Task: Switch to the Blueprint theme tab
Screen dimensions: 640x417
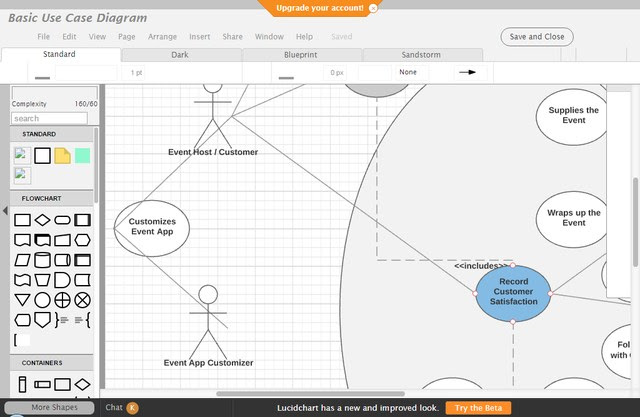Action: (301, 55)
